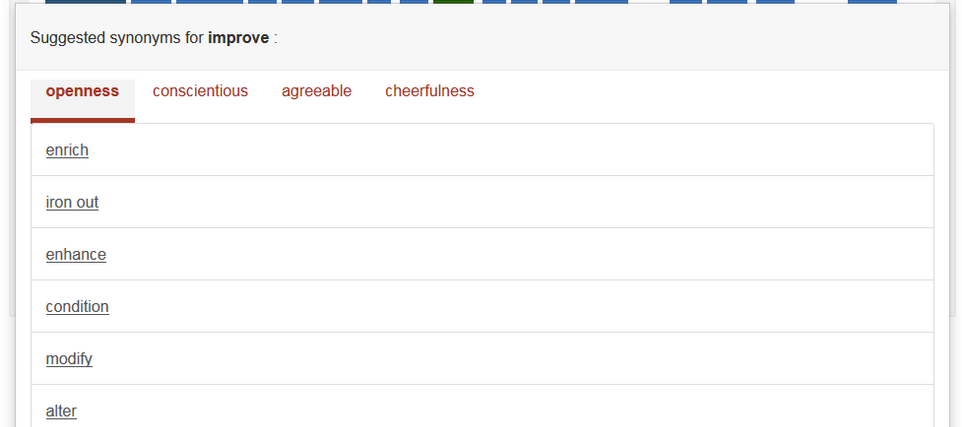The height and width of the screenshot is (427, 962).
Task: Click blank space in the modify row
Action: coord(500,358)
